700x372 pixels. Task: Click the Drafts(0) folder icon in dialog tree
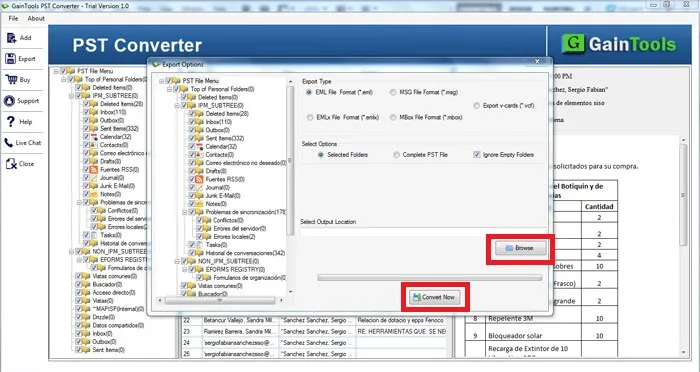[x=200, y=171]
